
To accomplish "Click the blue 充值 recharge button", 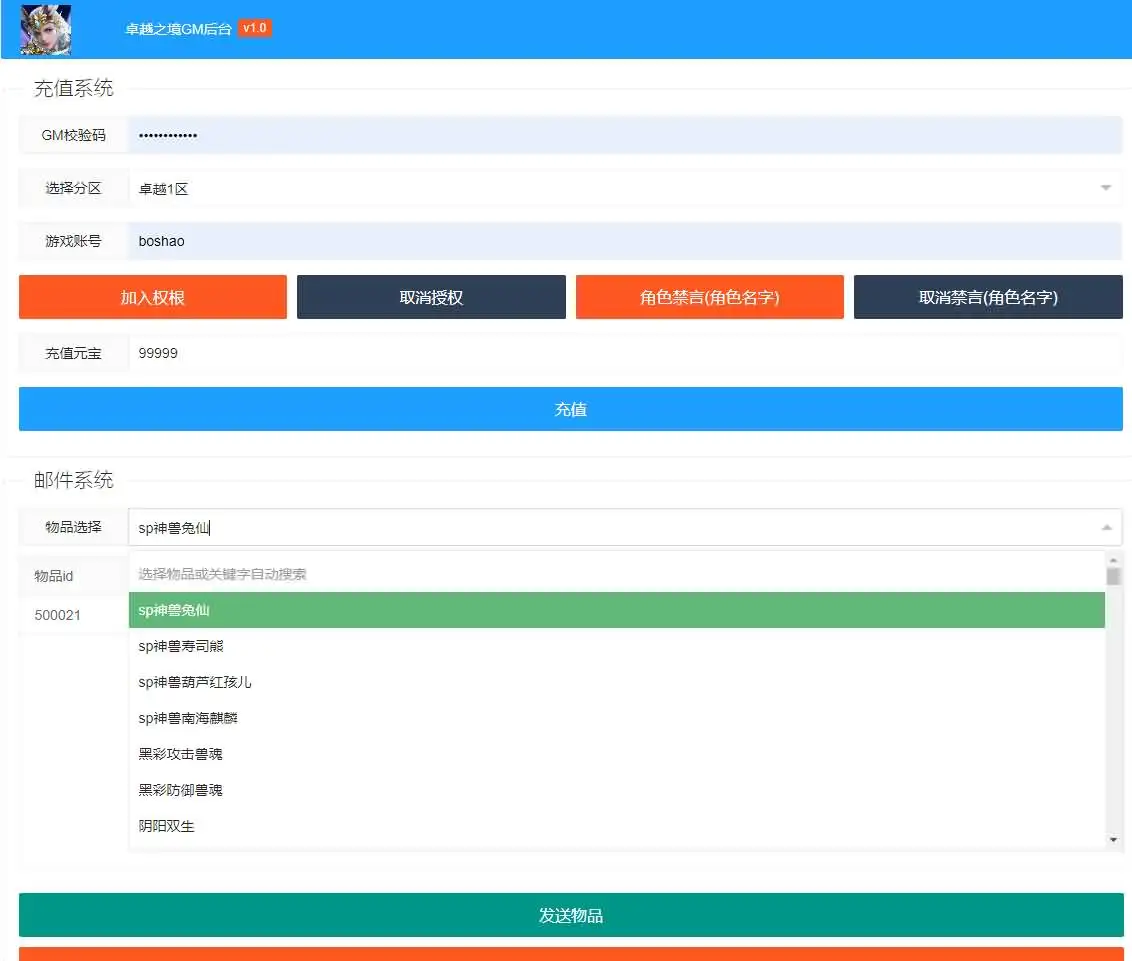I will click(570, 408).
